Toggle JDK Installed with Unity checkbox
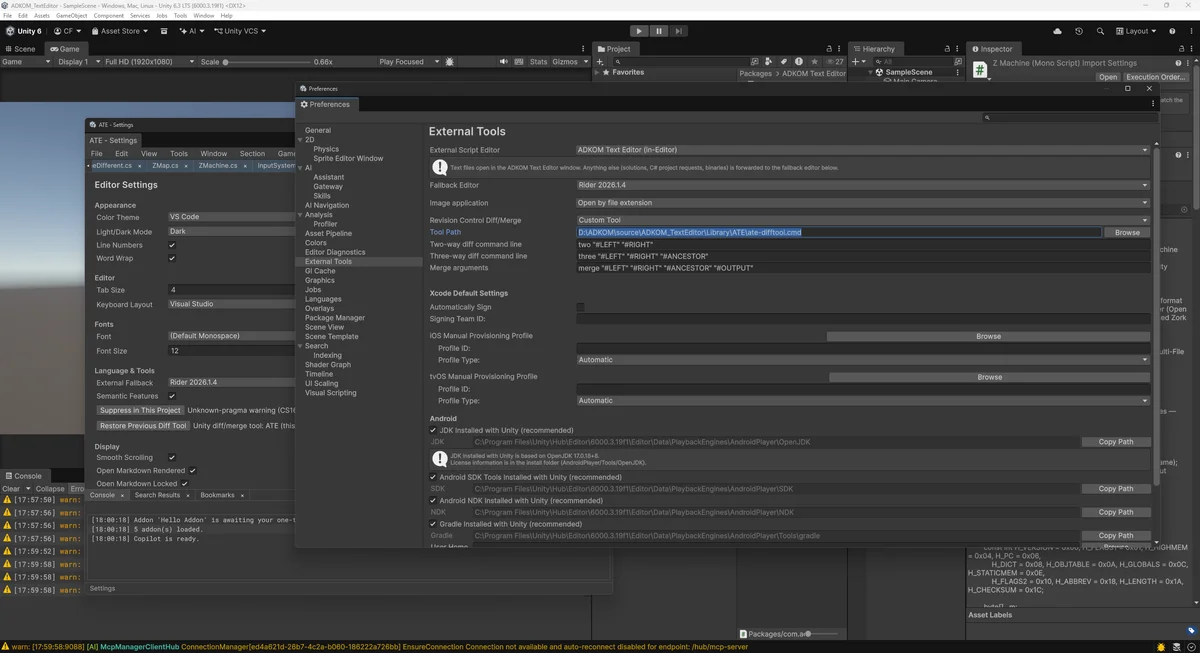Image resolution: width=1200 pixels, height=653 pixels. (x=433, y=430)
